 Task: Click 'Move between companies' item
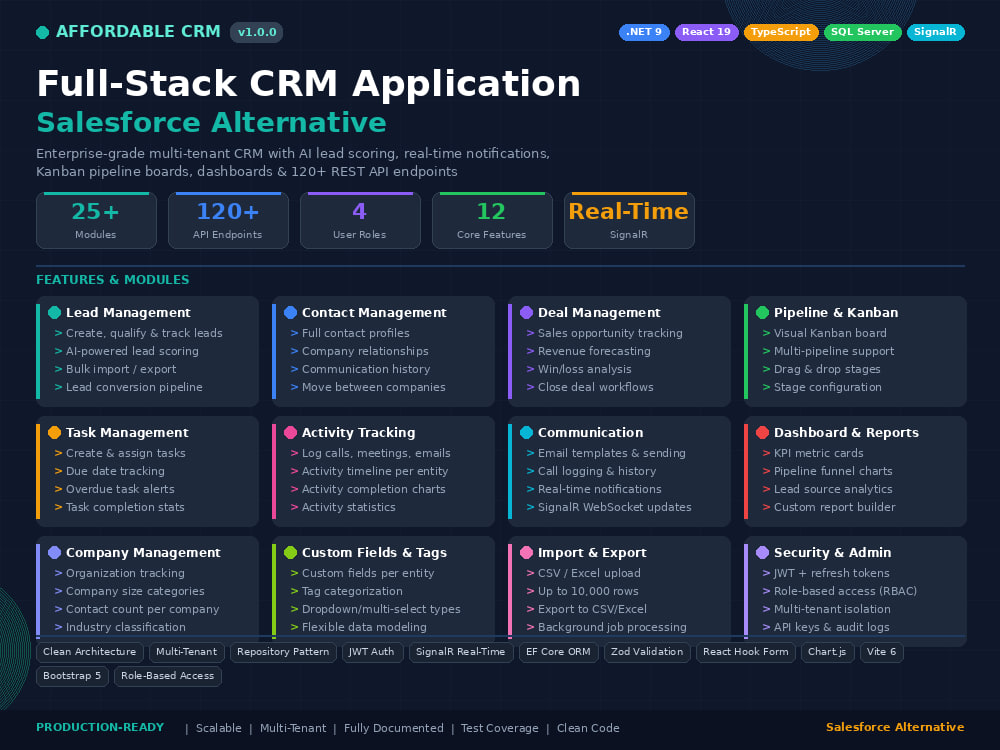[x=374, y=387]
